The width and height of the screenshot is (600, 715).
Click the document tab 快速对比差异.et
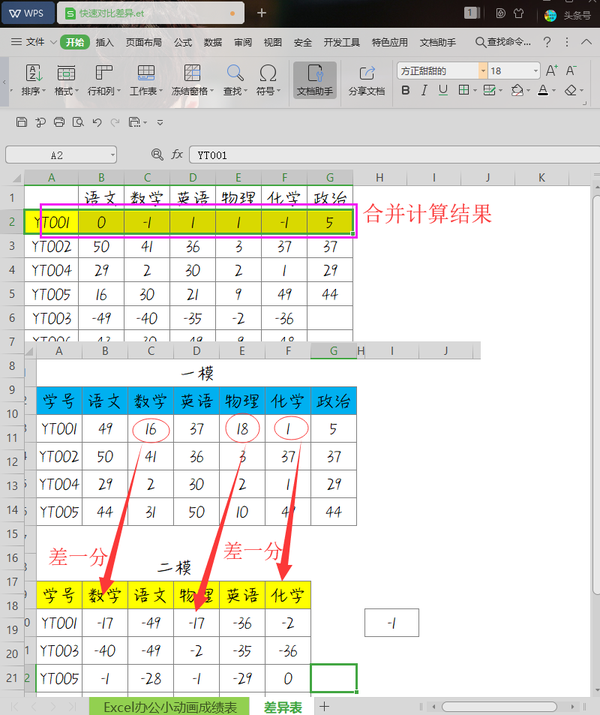point(150,13)
